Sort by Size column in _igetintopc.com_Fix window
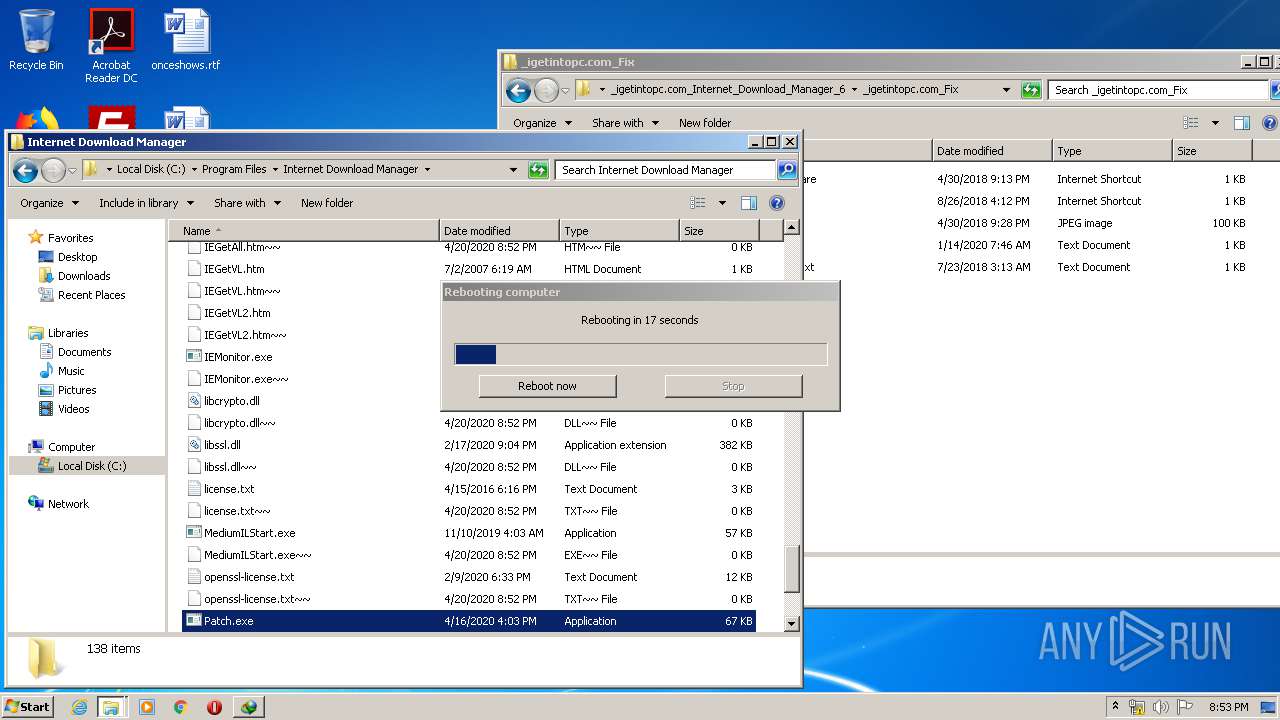1280x720 pixels. click(1212, 151)
